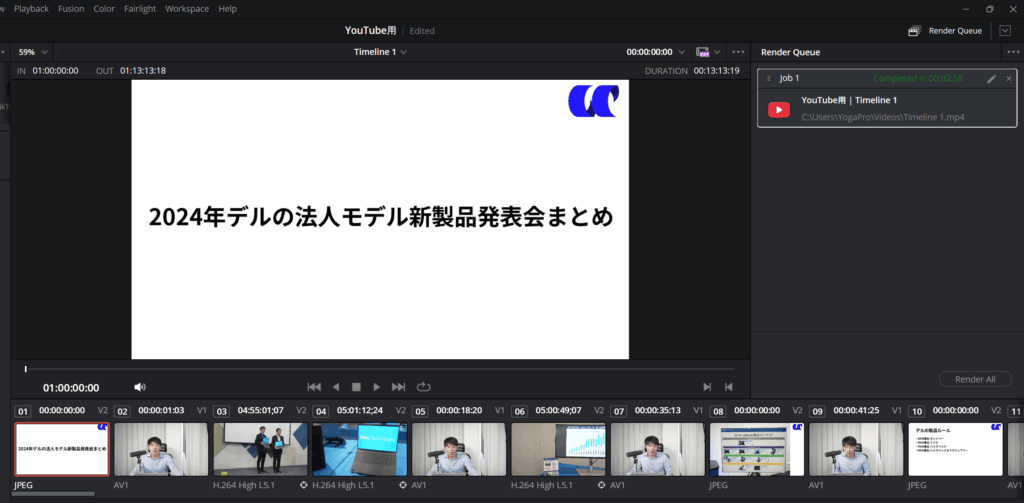Click the current timecode below the viewer

click(x=71, y=387)
